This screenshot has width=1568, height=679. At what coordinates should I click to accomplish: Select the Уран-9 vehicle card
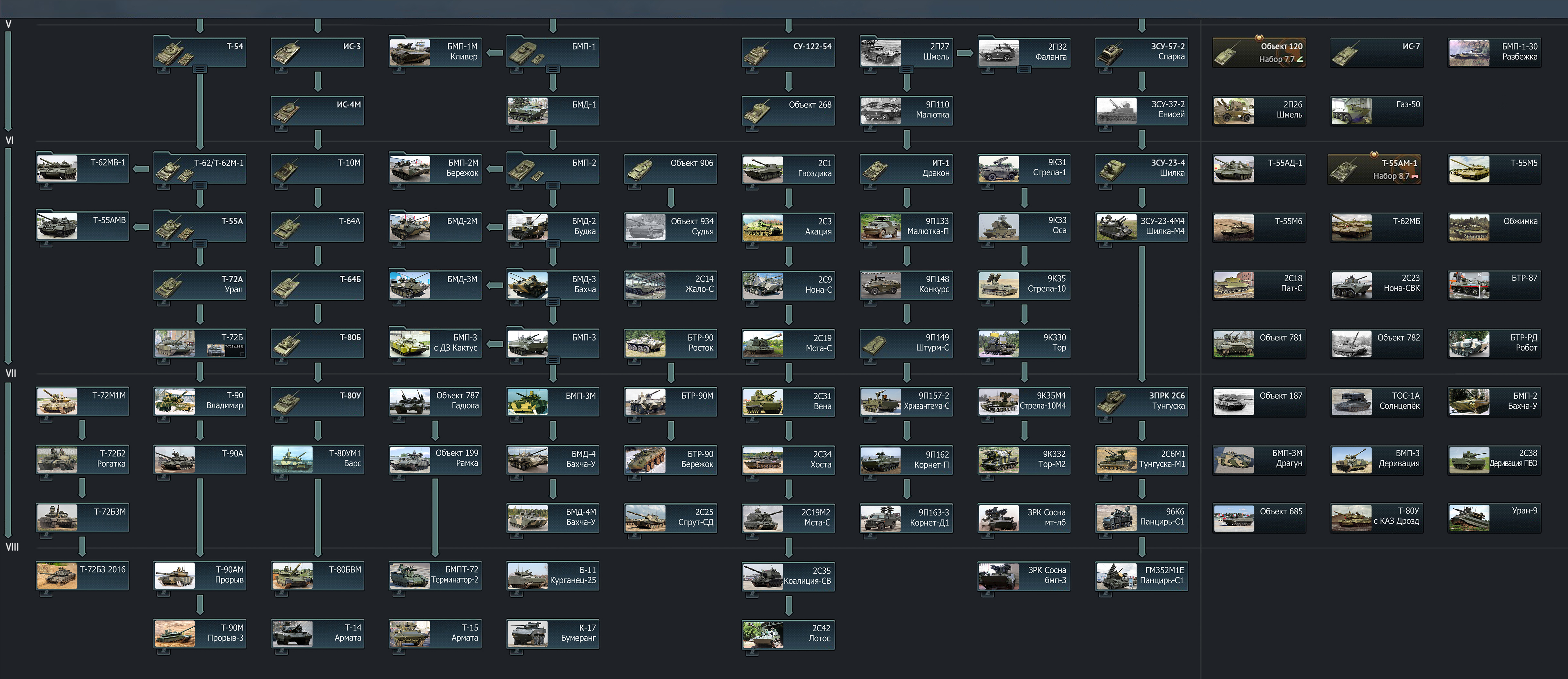(1494, 518)
